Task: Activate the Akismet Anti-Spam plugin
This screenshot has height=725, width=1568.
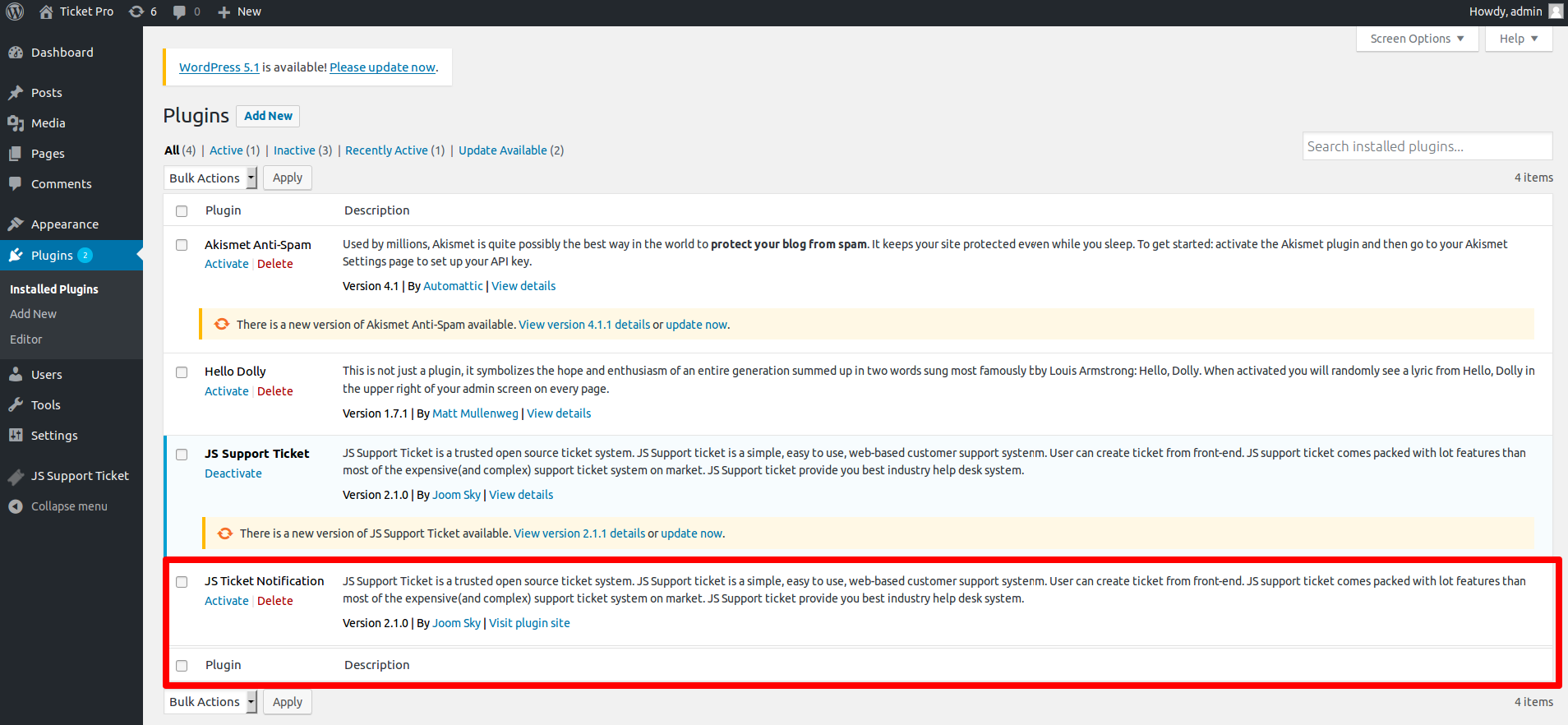Action: 227,264
